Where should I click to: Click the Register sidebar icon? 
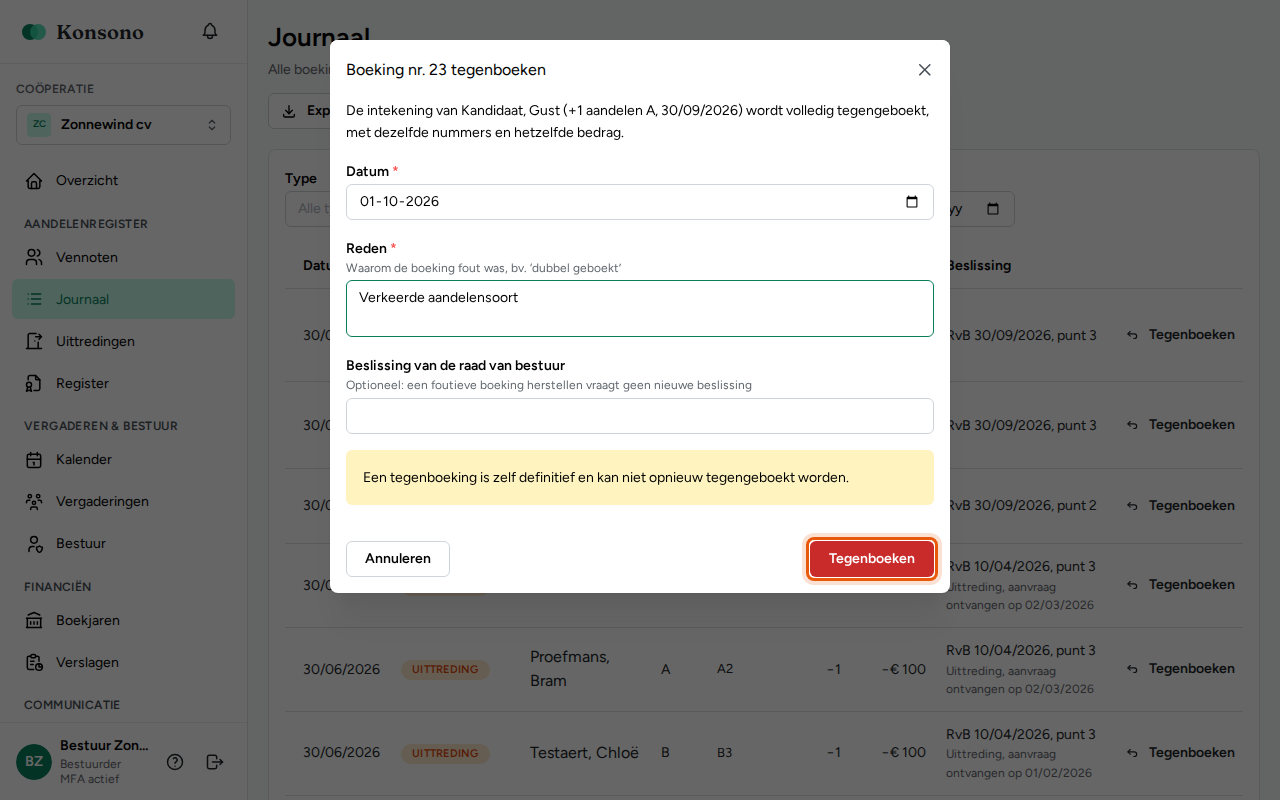(x=34, y=384)
